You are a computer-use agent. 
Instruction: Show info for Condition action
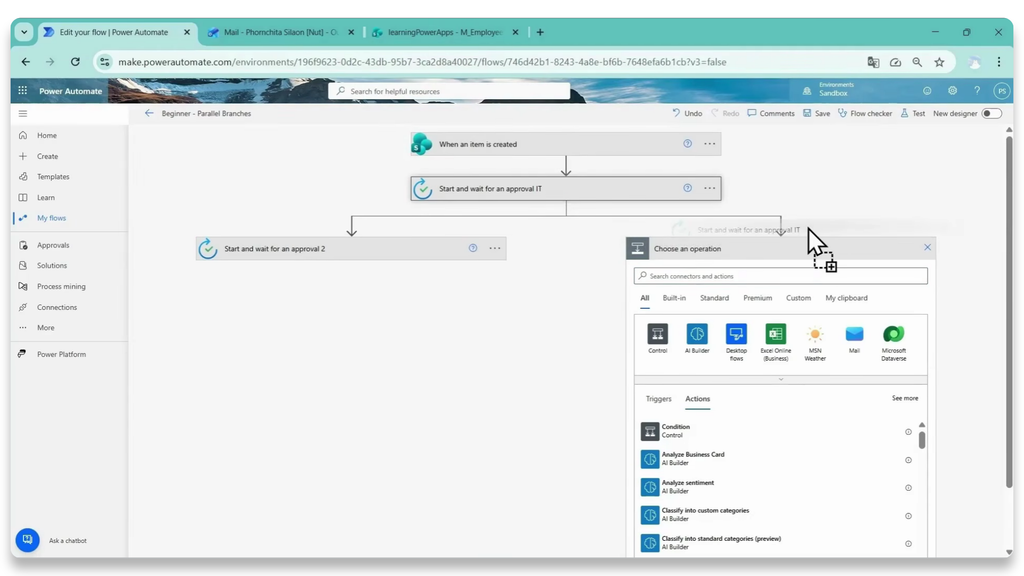908,432
